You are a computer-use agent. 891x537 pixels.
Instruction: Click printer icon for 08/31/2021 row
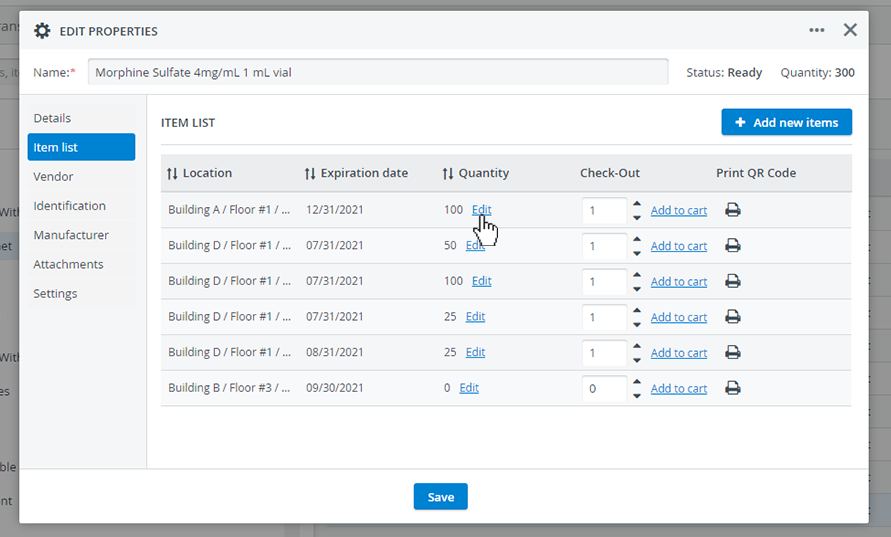click(x=732, y=352)
